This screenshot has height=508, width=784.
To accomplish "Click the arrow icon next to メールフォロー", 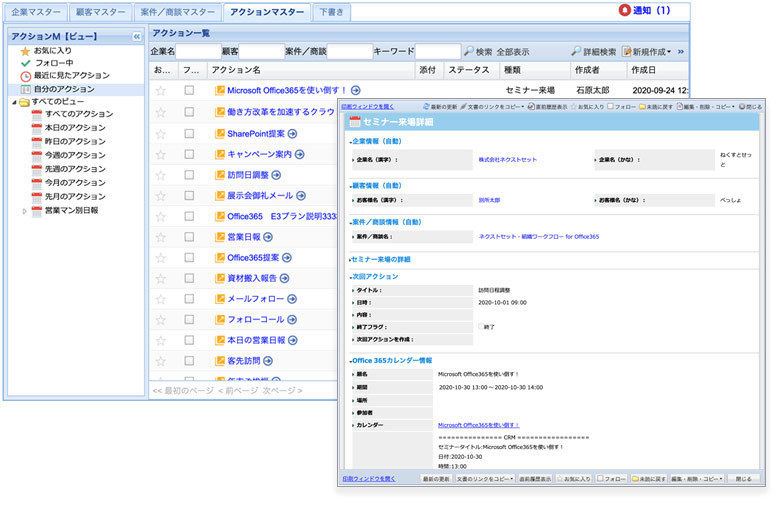I will click(x=292, y=299).
